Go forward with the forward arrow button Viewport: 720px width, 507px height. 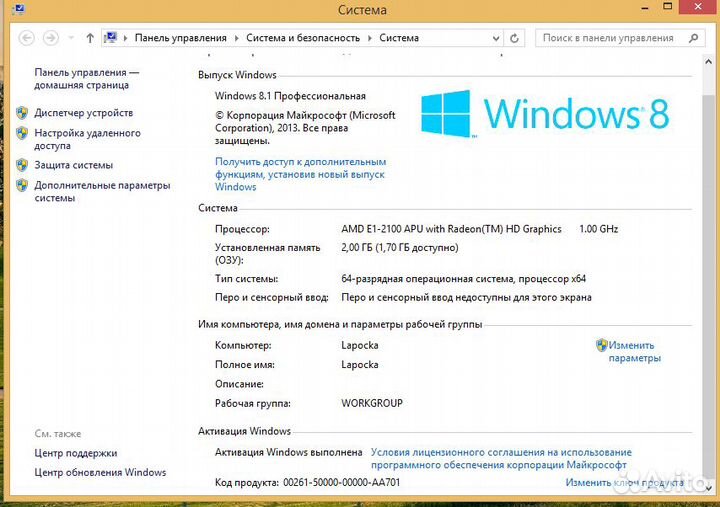[x=51, y=38]
